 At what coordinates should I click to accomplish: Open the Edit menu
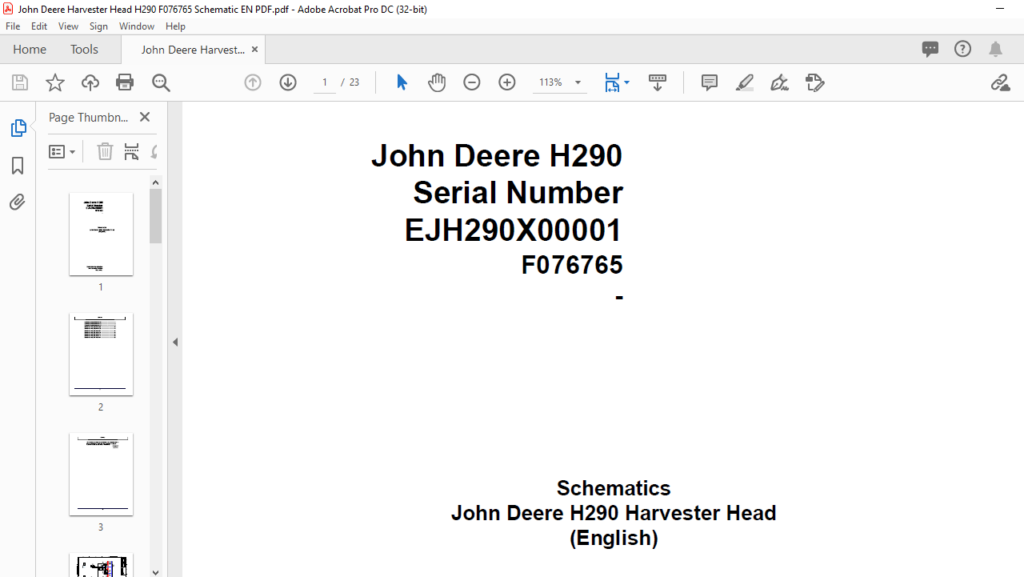click(39, 26)
